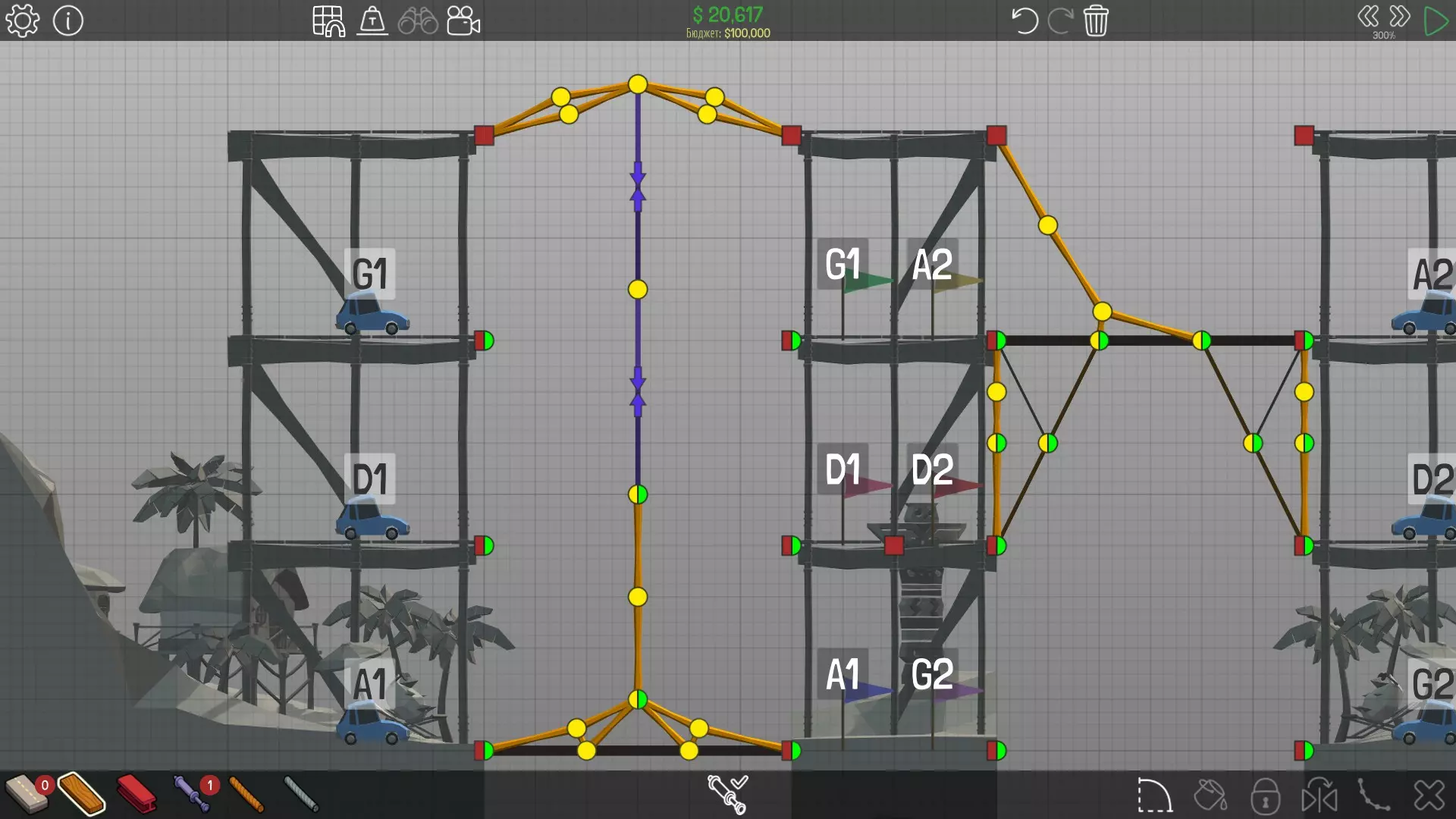This screenshot has width=1456, height=819.
Task: Select the rope material
Action: [246, 794]
